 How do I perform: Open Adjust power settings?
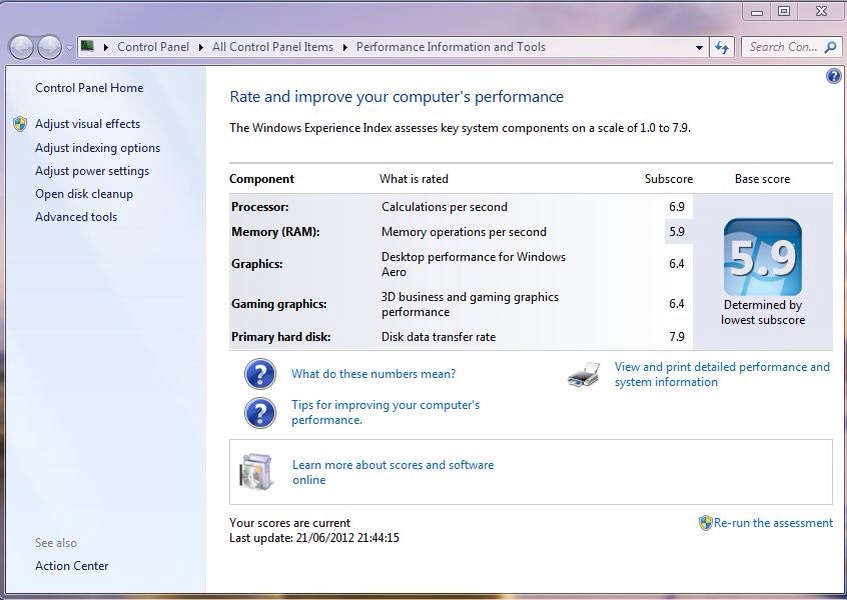click(x=92, y=171)
